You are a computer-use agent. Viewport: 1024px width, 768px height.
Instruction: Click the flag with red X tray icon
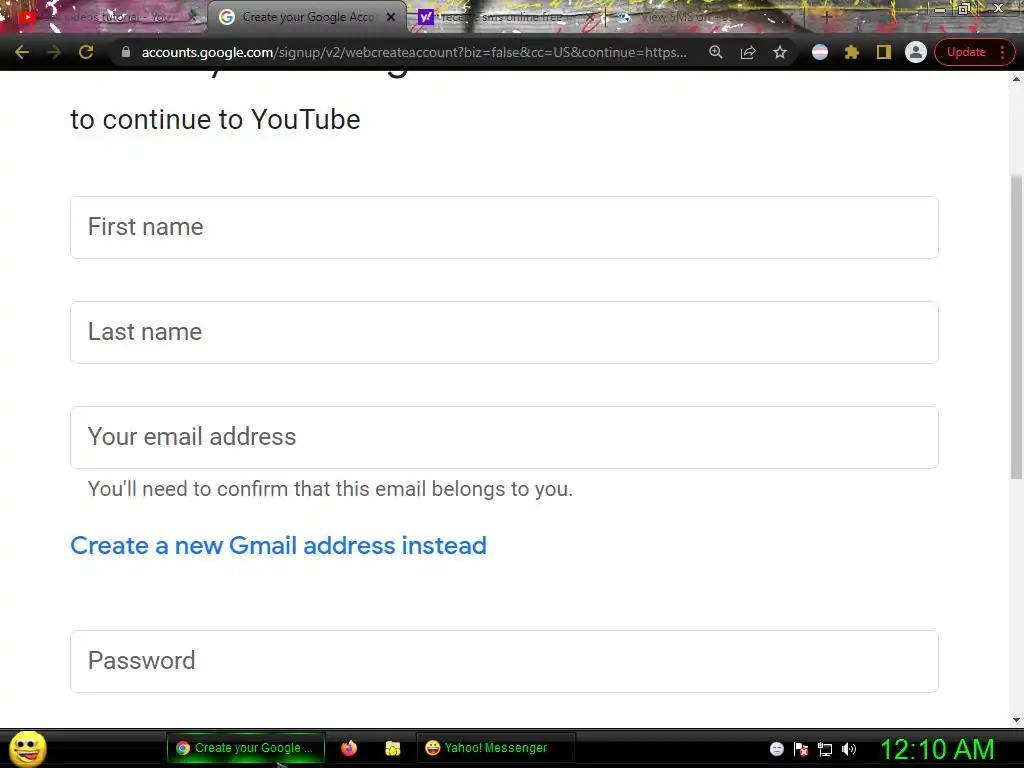coord(801,749)
